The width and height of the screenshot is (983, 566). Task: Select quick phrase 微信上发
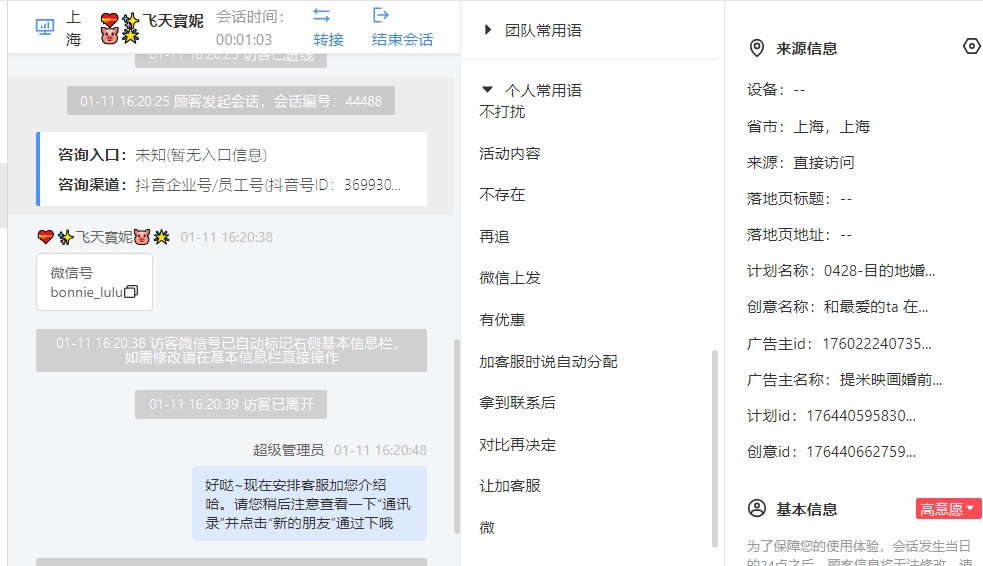510,278
